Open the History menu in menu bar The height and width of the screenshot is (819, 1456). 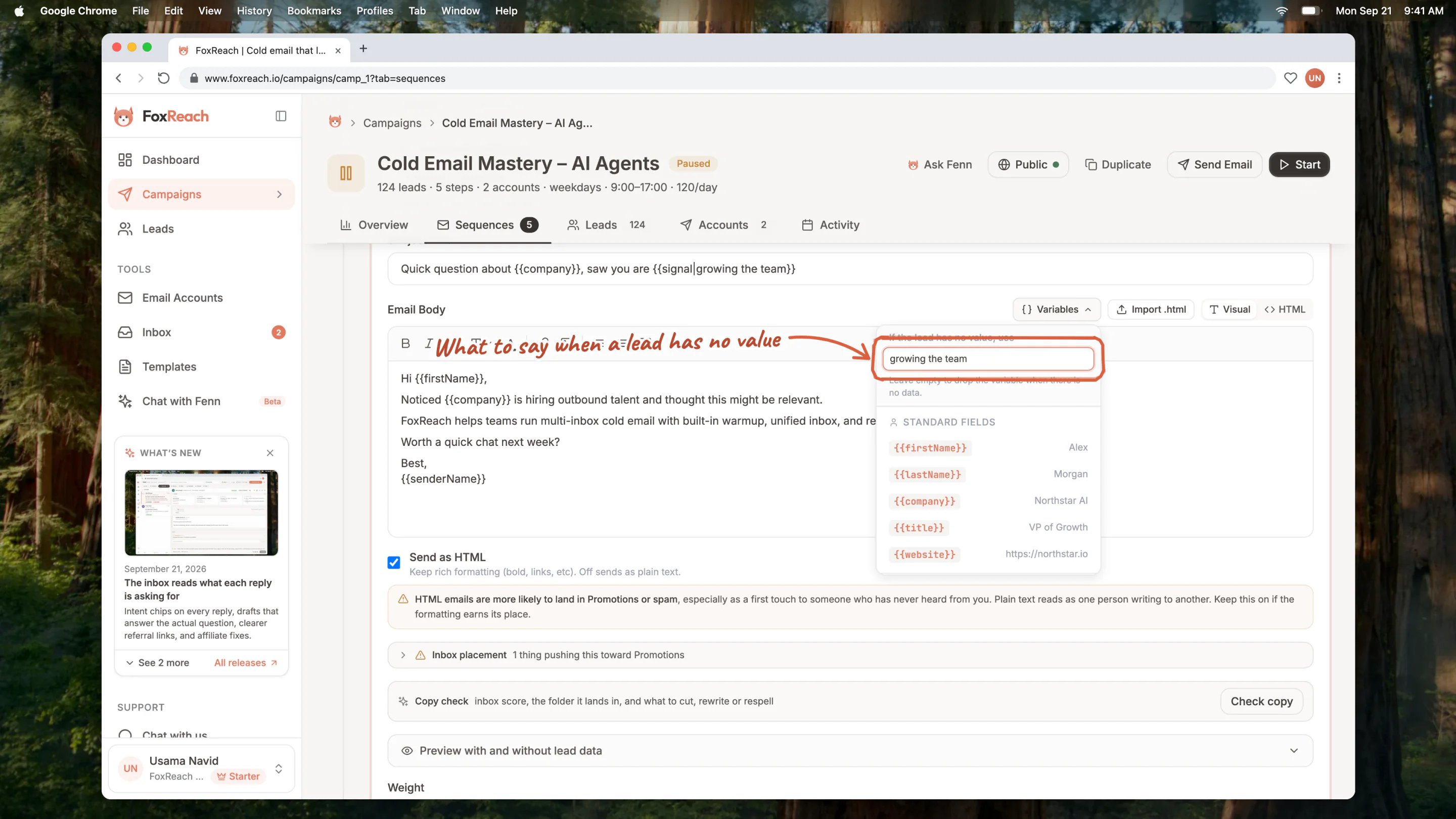point(254,11)
